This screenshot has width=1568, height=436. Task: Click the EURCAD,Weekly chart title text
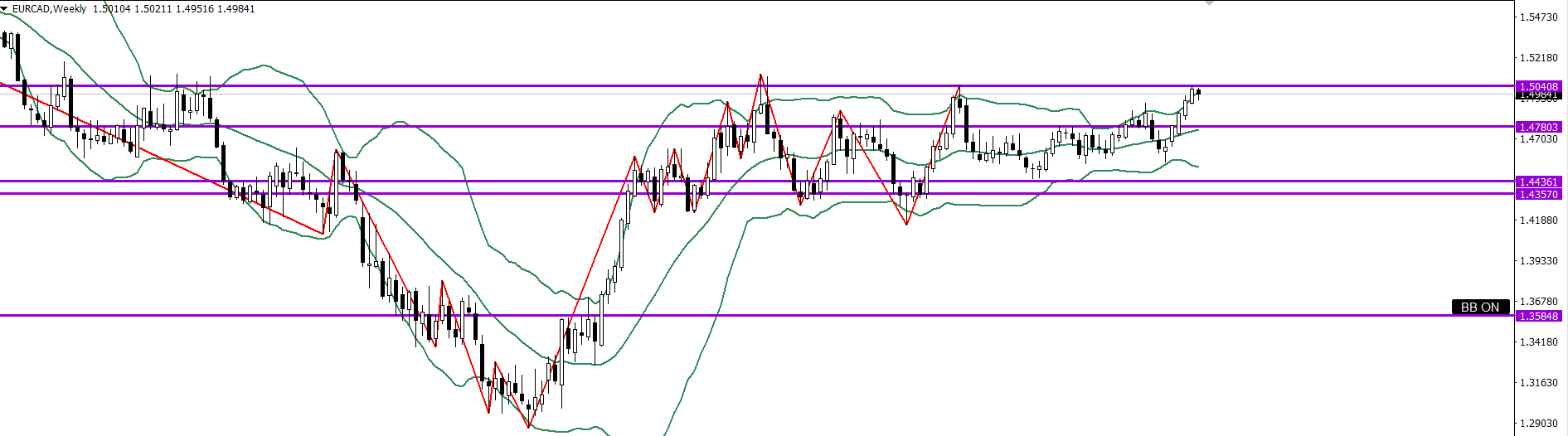(x=49, y=9)
